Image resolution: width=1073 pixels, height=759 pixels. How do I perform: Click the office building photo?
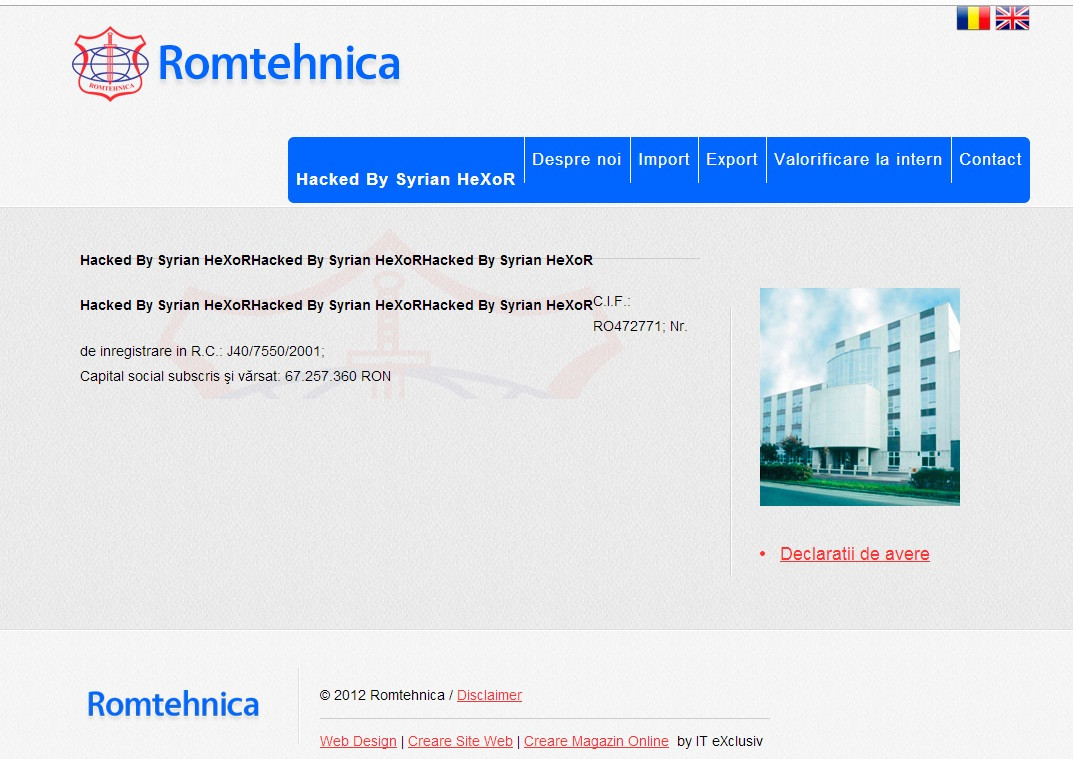(859, 396)
